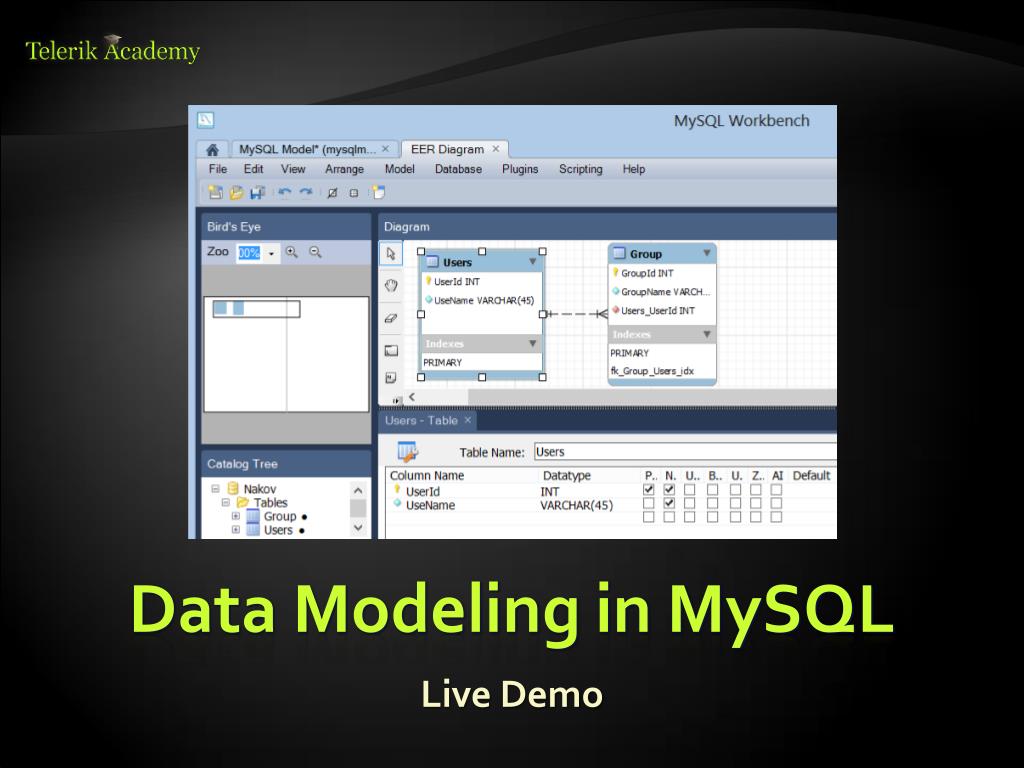The width and height of the screenshot is (1024, 768).
Task: Click the new model toolbar icon
Action: pos(216,192)
